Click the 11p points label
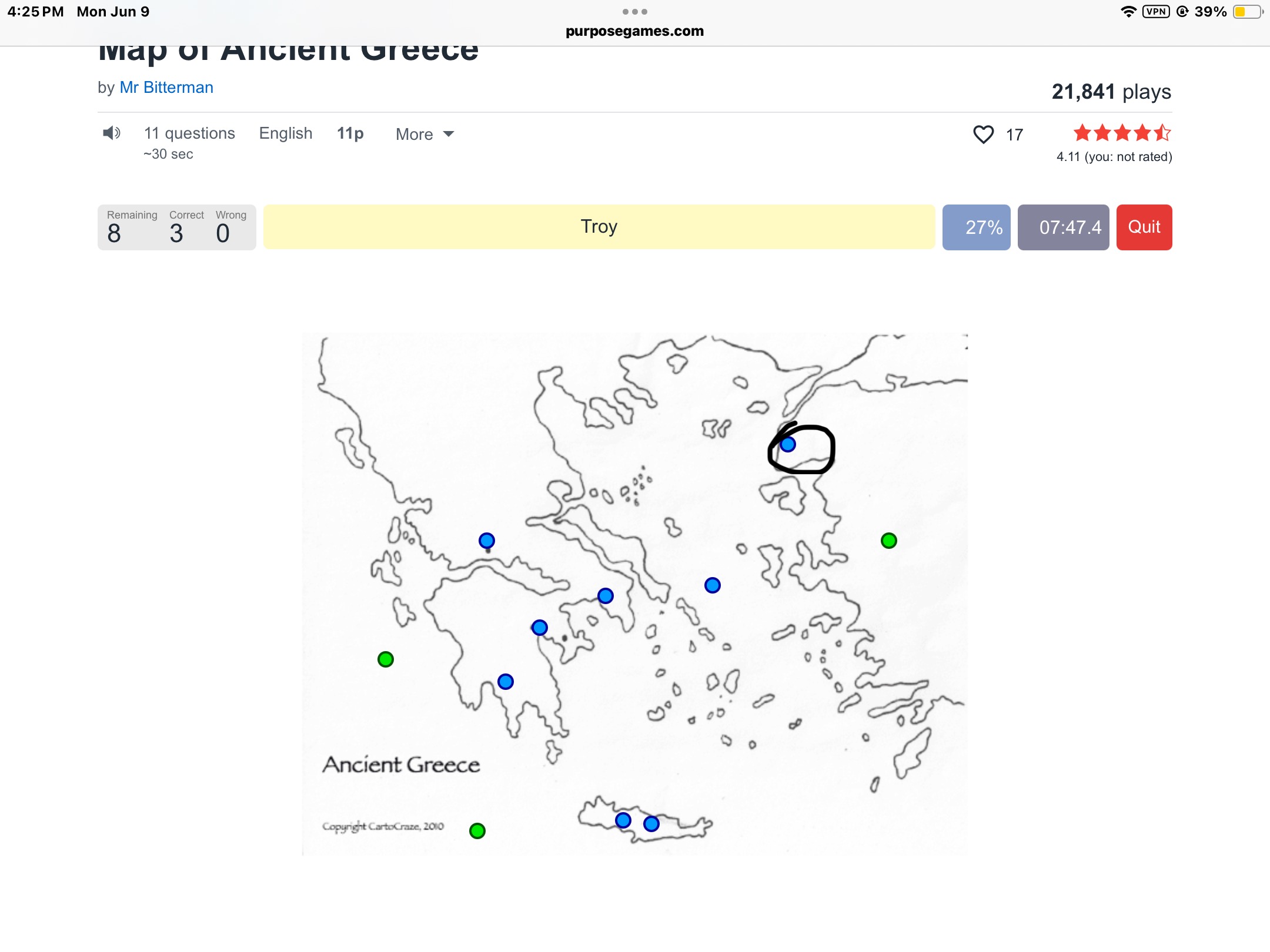This screenshot has width=1270, height=952. pos(350,133)
